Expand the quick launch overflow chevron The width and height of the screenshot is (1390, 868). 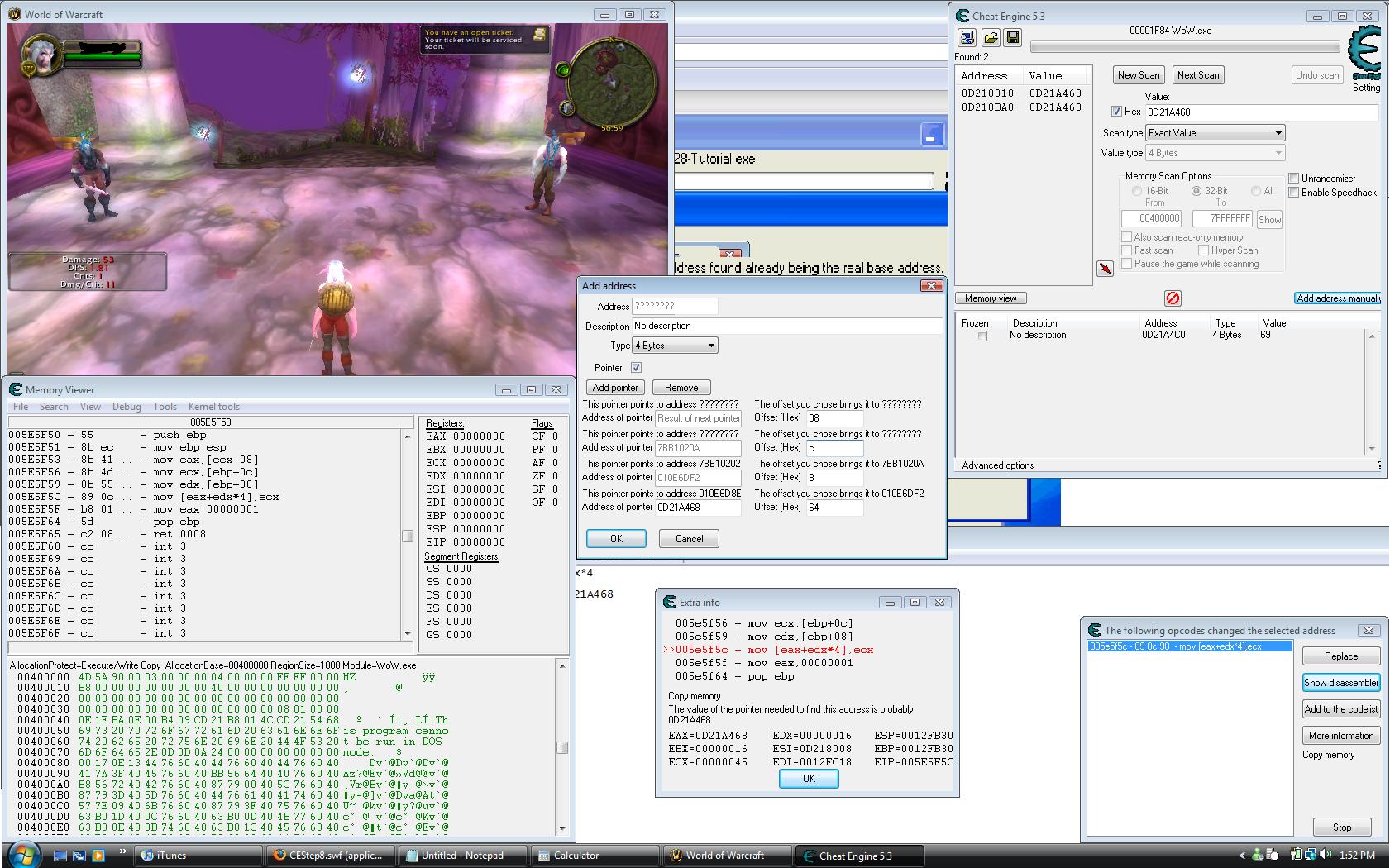[x=123, y=851]
